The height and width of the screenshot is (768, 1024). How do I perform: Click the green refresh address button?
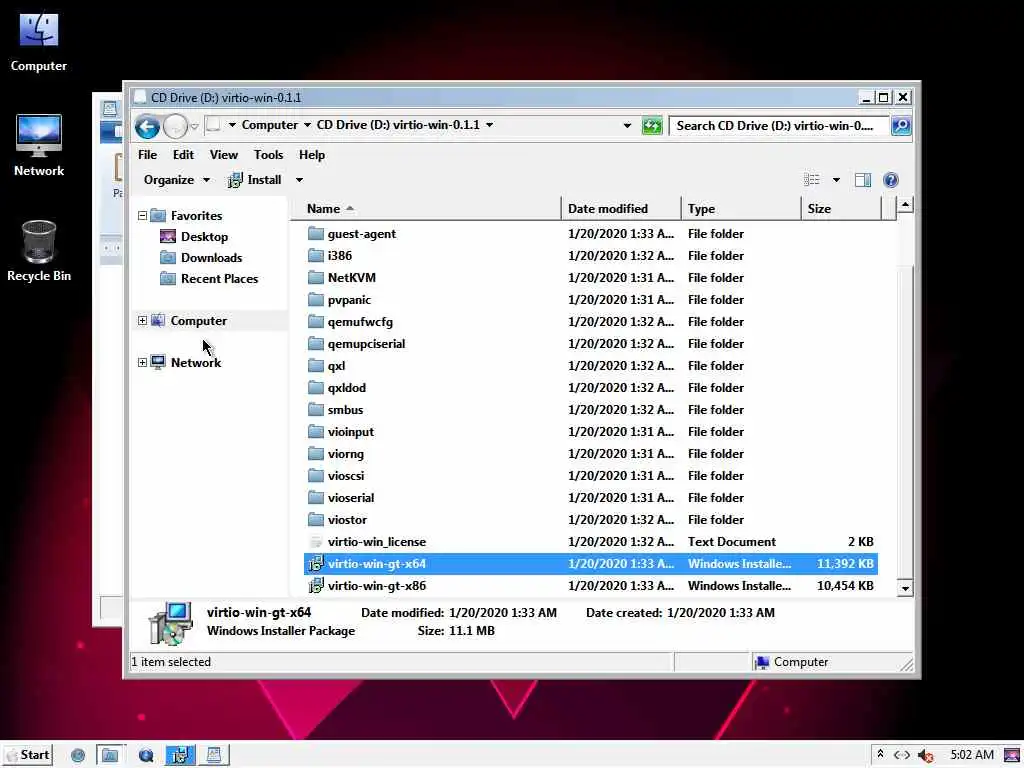click(652, 125)
